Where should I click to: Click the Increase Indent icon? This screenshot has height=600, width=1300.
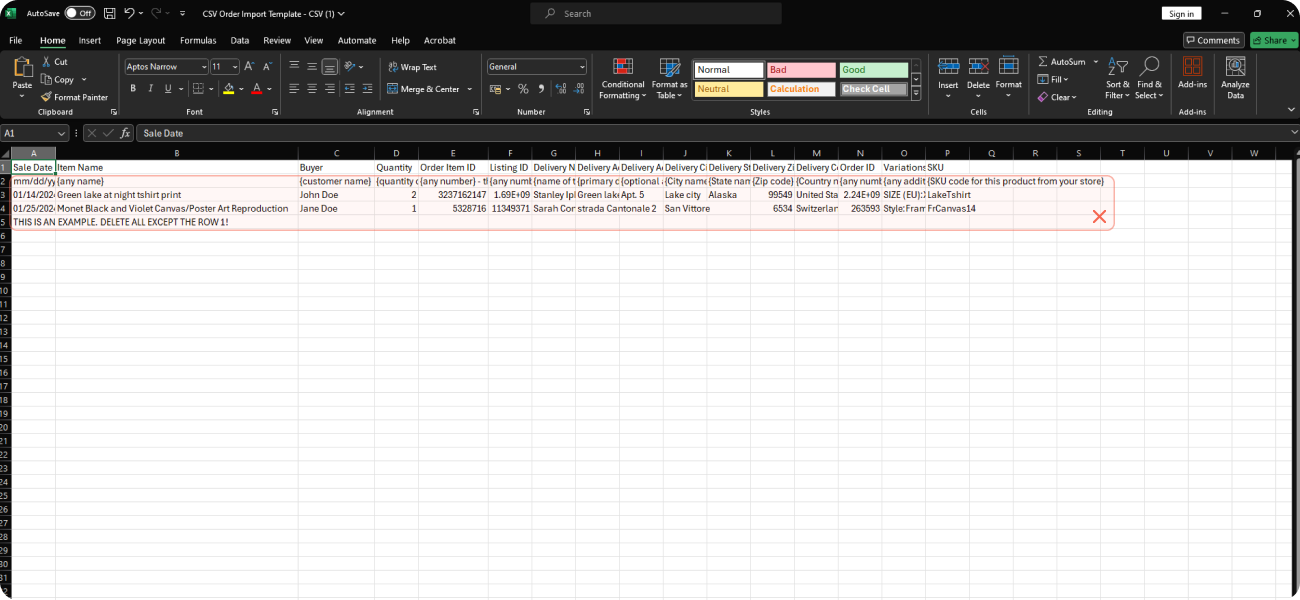[366, 89]
